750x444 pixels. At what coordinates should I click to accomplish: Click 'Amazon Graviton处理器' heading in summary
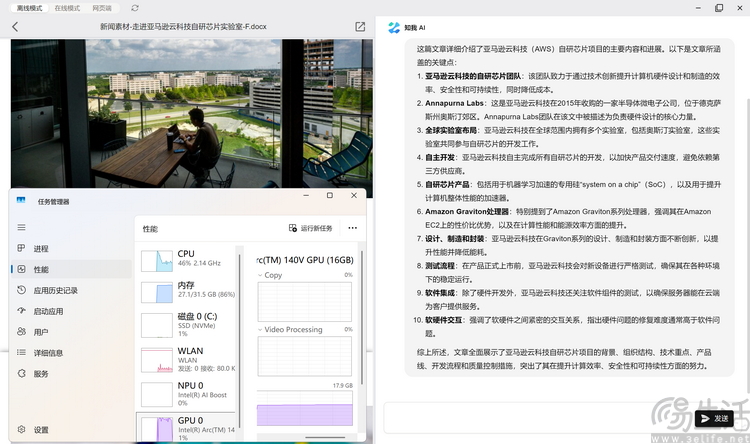pos(467,211)
